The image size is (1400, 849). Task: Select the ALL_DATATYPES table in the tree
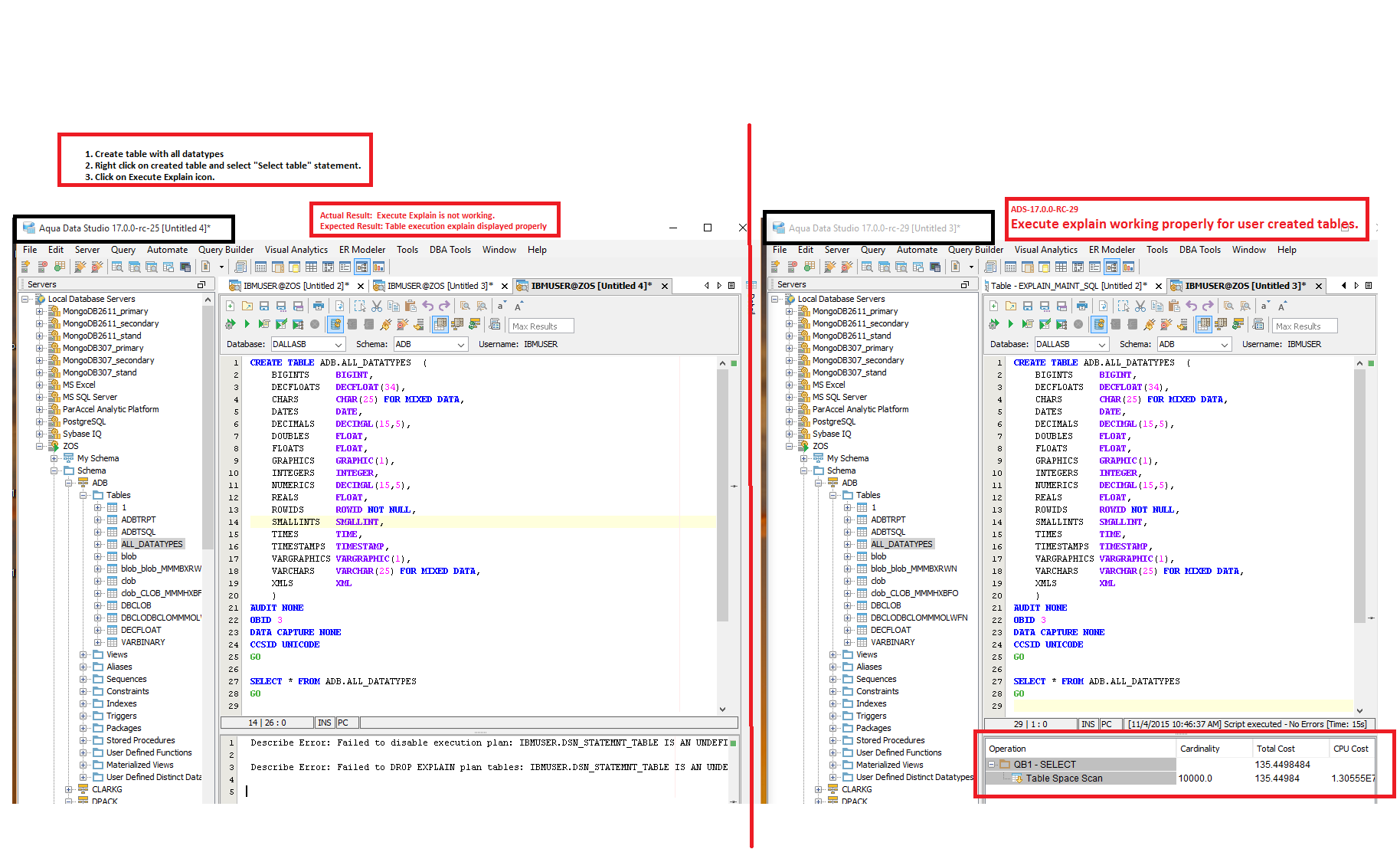click(x=152, y=543)
